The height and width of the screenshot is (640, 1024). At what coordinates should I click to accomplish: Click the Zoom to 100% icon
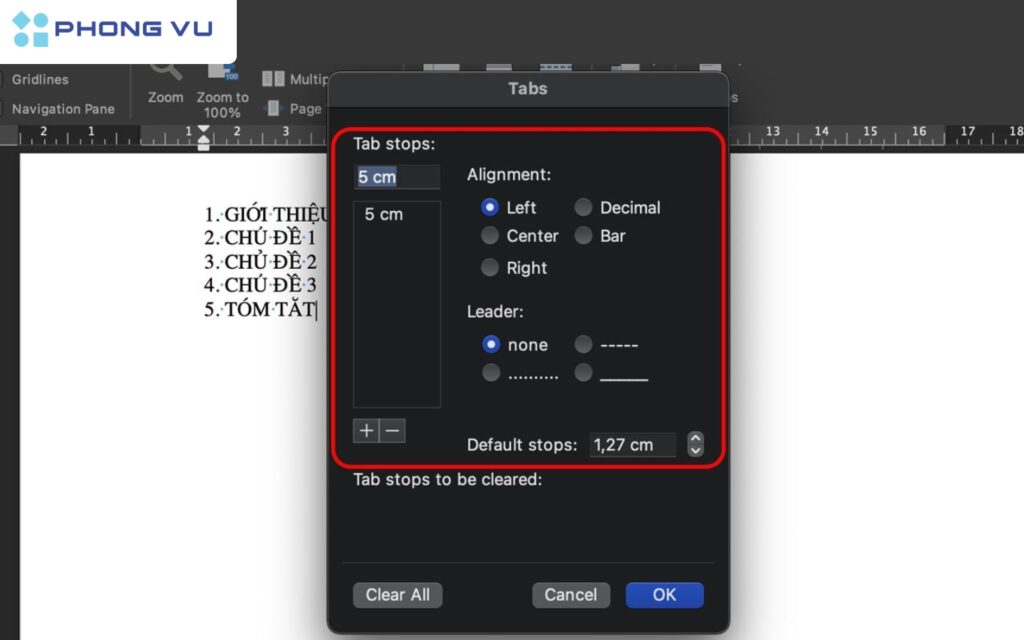tap(221, 72)
